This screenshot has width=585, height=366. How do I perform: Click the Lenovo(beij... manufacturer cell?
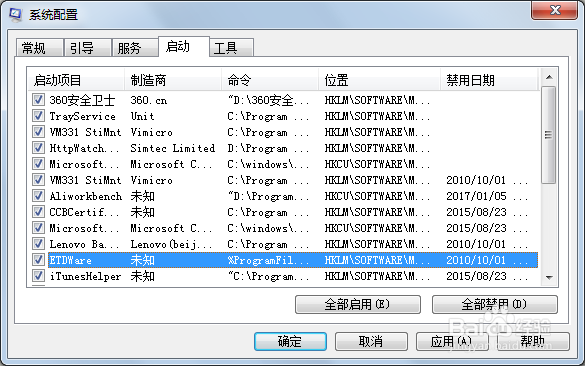tap(171, 244)
